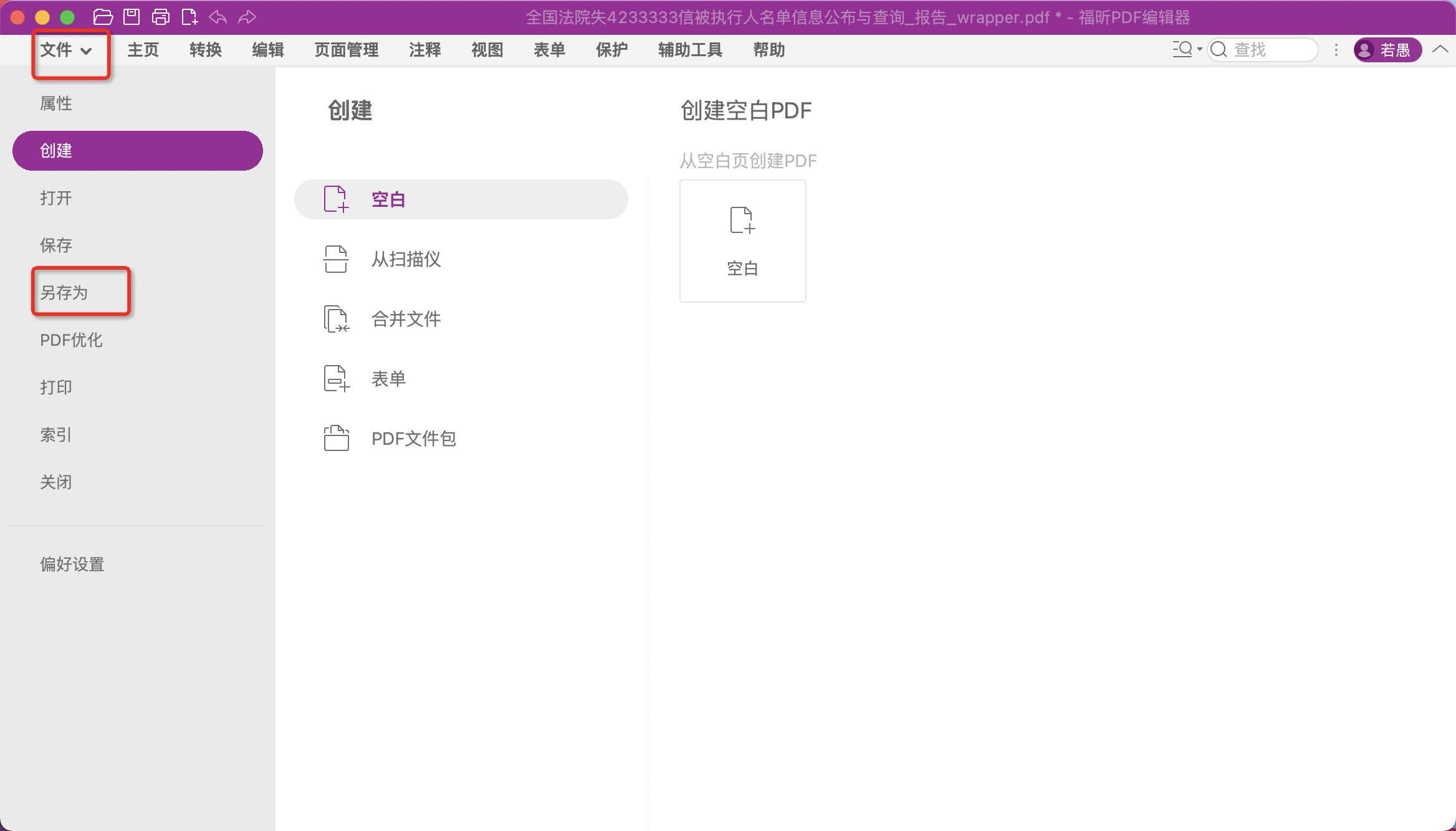Viewport: 1456px width, 831px height.
Task: Click the open folder icon in title bar
Action: point(103,17)
